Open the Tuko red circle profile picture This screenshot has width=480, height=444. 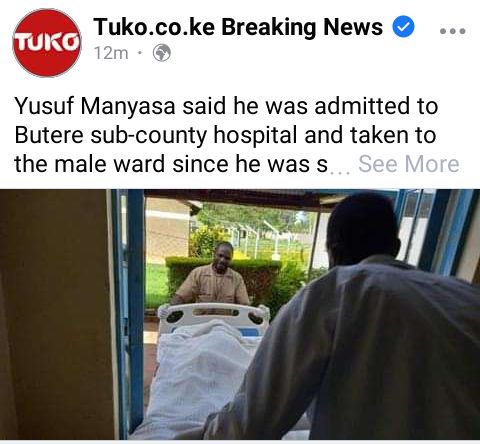pyautogui.click(x=47, y=43)
